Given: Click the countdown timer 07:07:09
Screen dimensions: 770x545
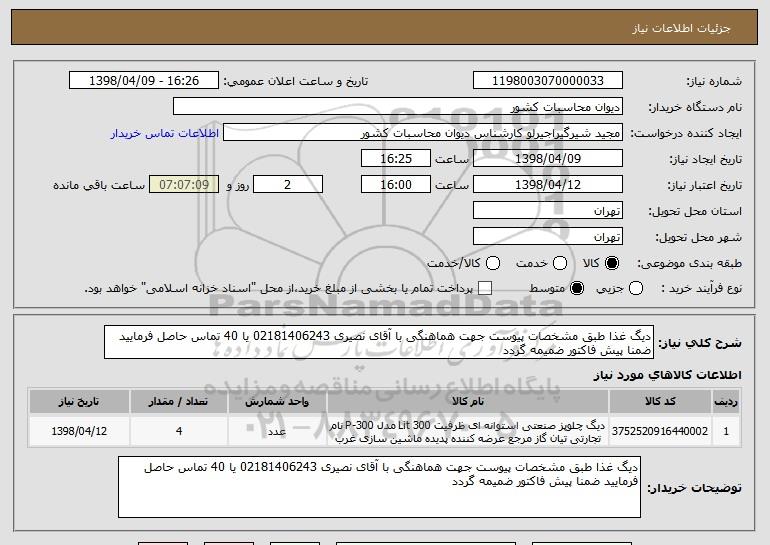Looking at the screenshot, I should coord(184,185).
